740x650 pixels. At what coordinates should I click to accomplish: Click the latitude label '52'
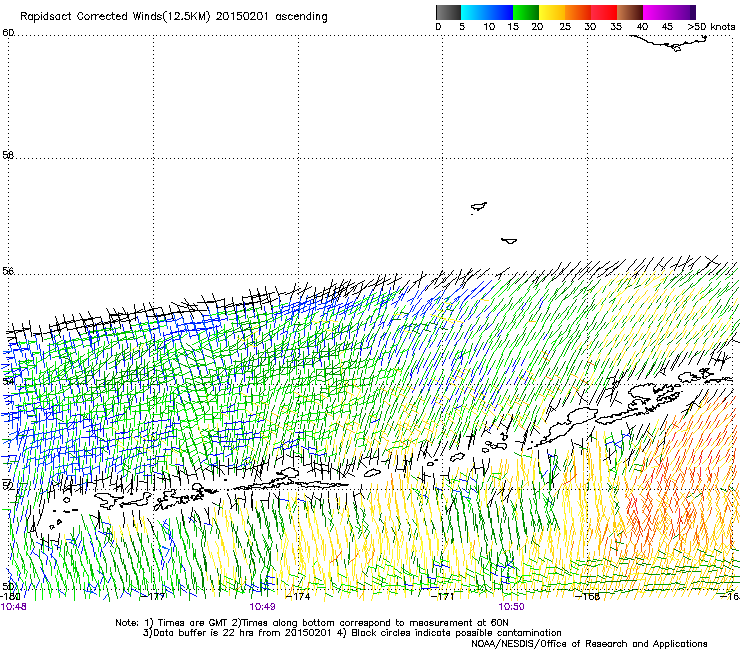(x=8, y=485)
